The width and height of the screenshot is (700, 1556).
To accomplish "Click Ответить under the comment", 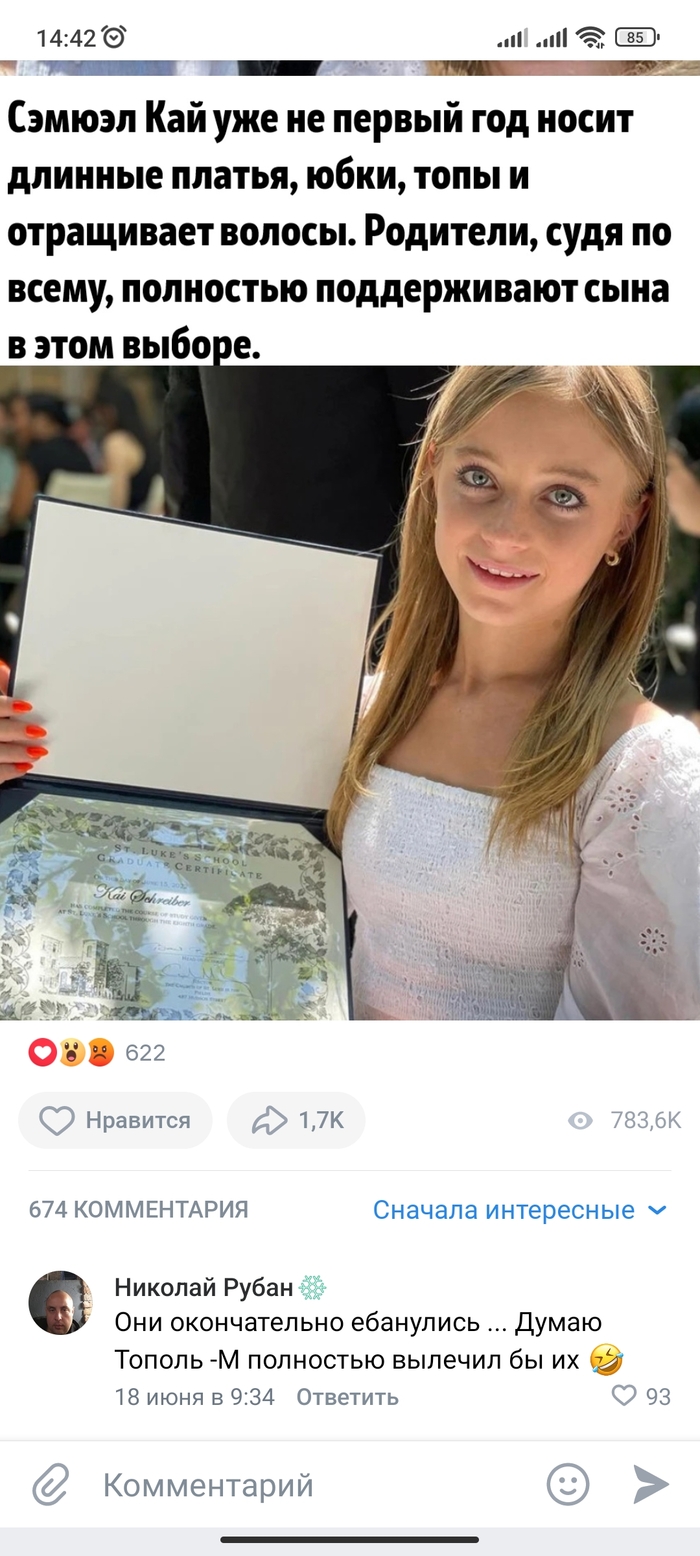I will click(x=347, y=1397).
